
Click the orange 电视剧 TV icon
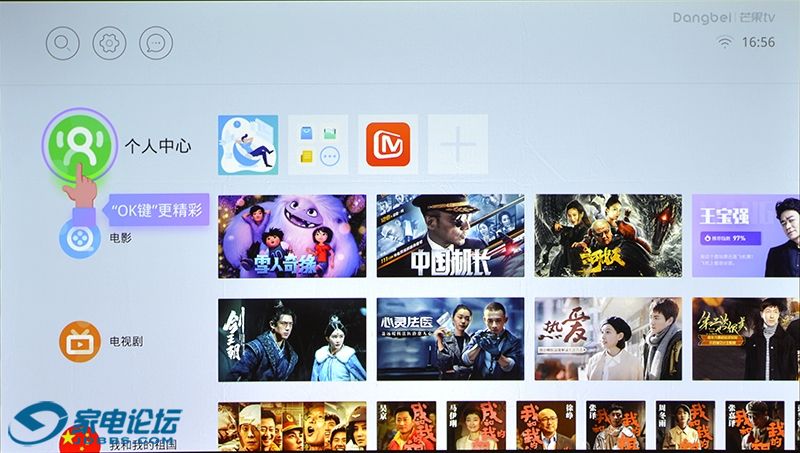pyautogui.click(x=80, y=341)
